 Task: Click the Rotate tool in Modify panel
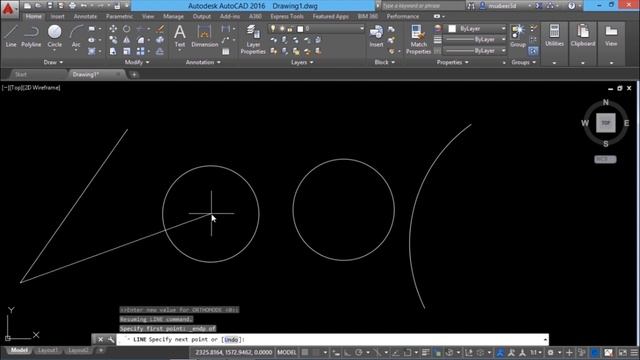coord(127,29)
